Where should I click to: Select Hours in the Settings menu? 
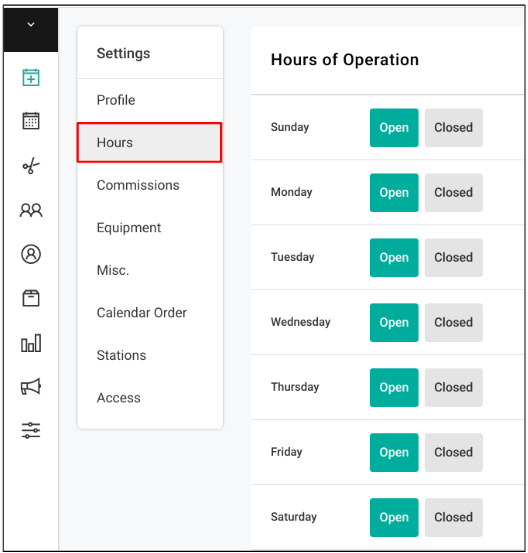coord(150,142)
